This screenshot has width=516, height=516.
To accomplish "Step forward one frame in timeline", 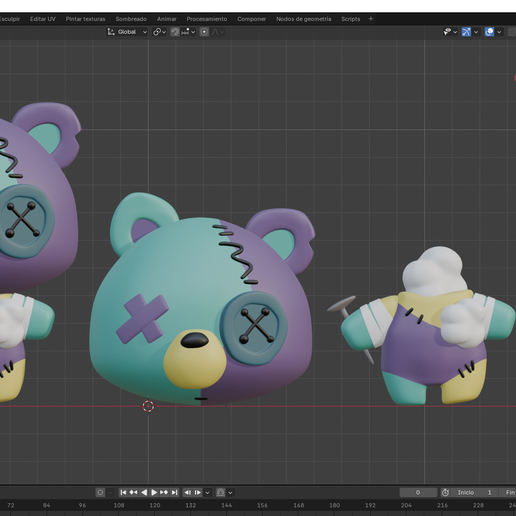I will (x=198, y=492).
